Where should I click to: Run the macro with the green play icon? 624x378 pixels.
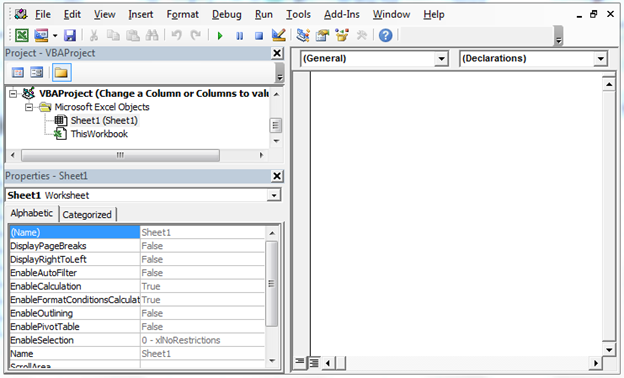point(220,36)
